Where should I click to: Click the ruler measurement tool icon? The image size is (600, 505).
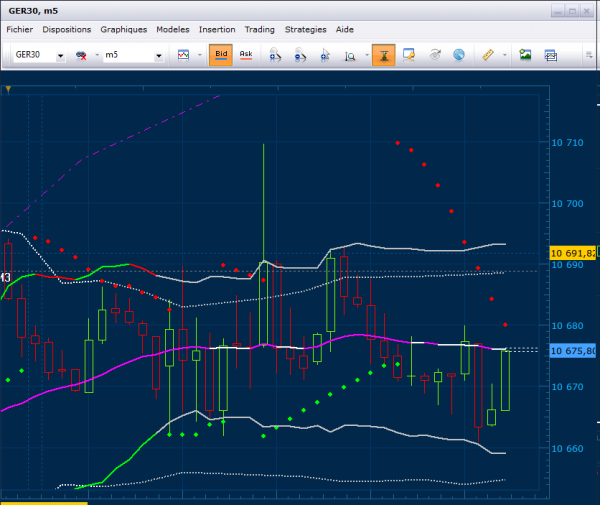(488, 55)
